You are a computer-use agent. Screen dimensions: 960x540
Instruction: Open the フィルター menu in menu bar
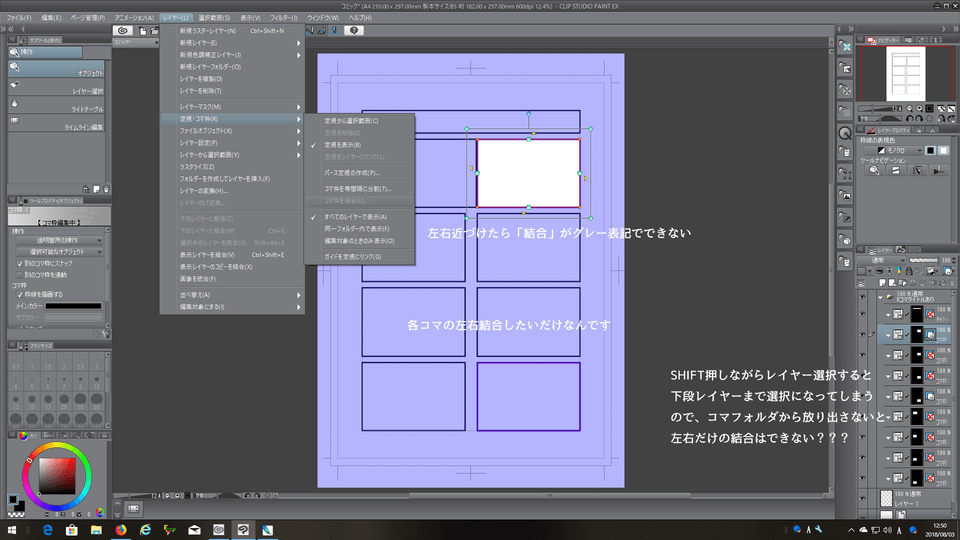tap(283, 18)
